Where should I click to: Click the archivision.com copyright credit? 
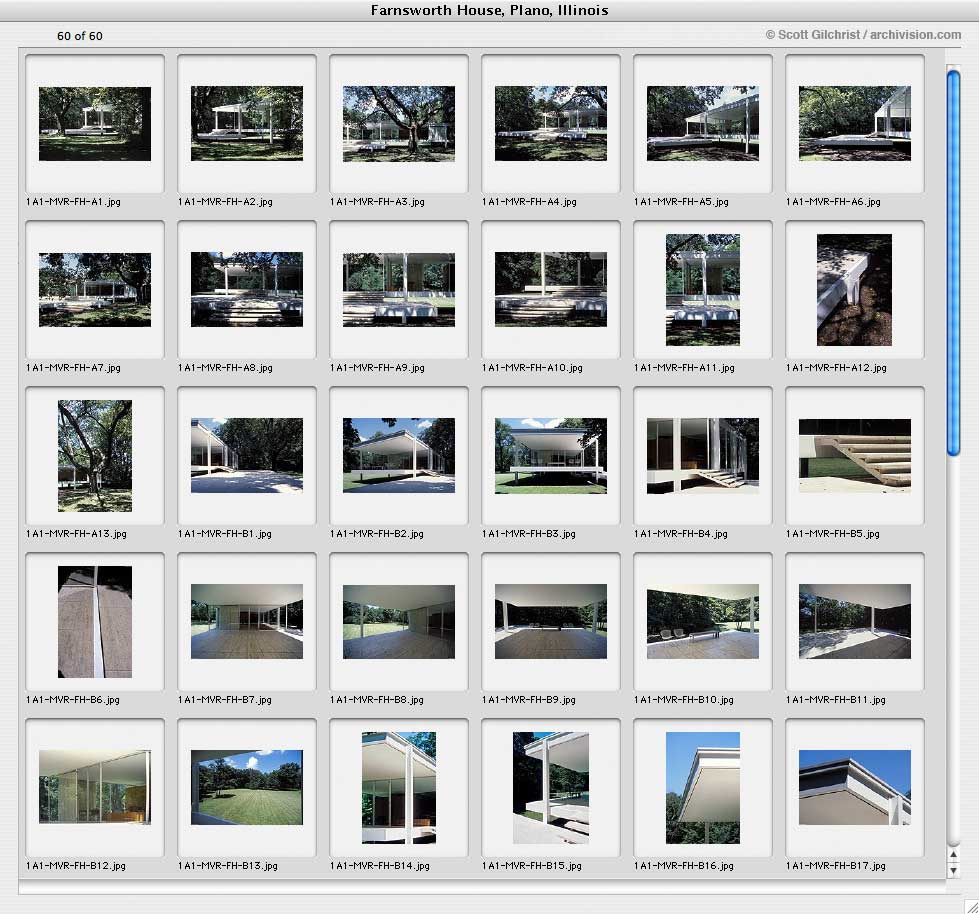pyautogui.click(x=863, y=35)
